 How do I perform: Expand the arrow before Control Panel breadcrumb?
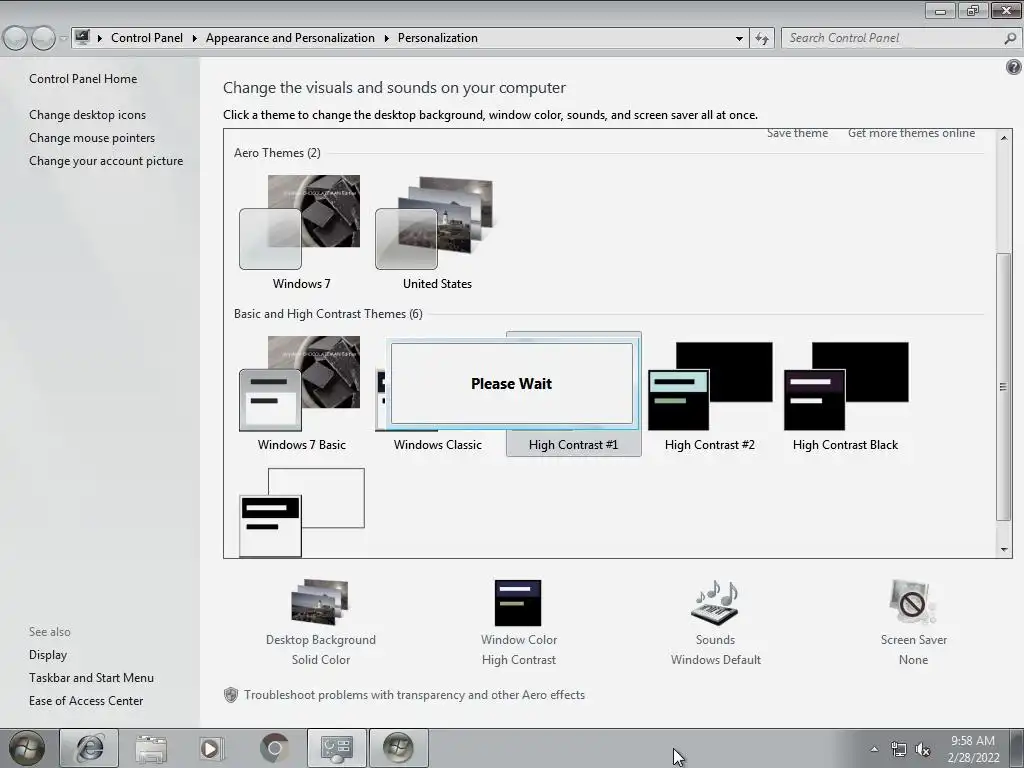click(x=100, y=39)
